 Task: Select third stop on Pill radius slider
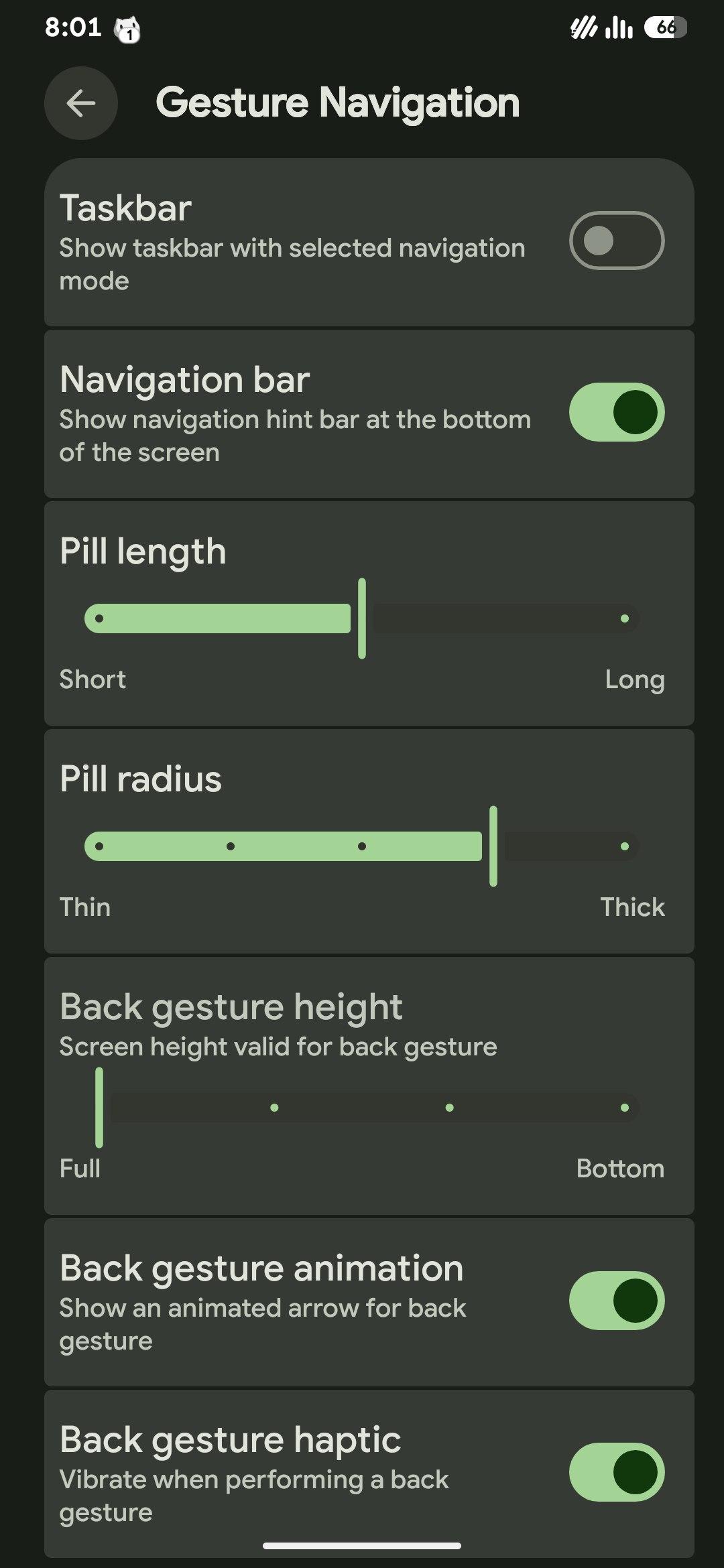362,846
